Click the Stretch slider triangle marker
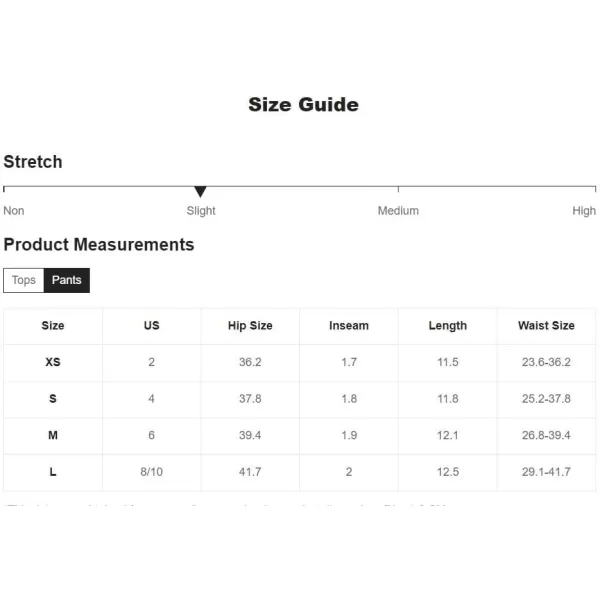The image size is (600, 600). click(x=200, y=191)
